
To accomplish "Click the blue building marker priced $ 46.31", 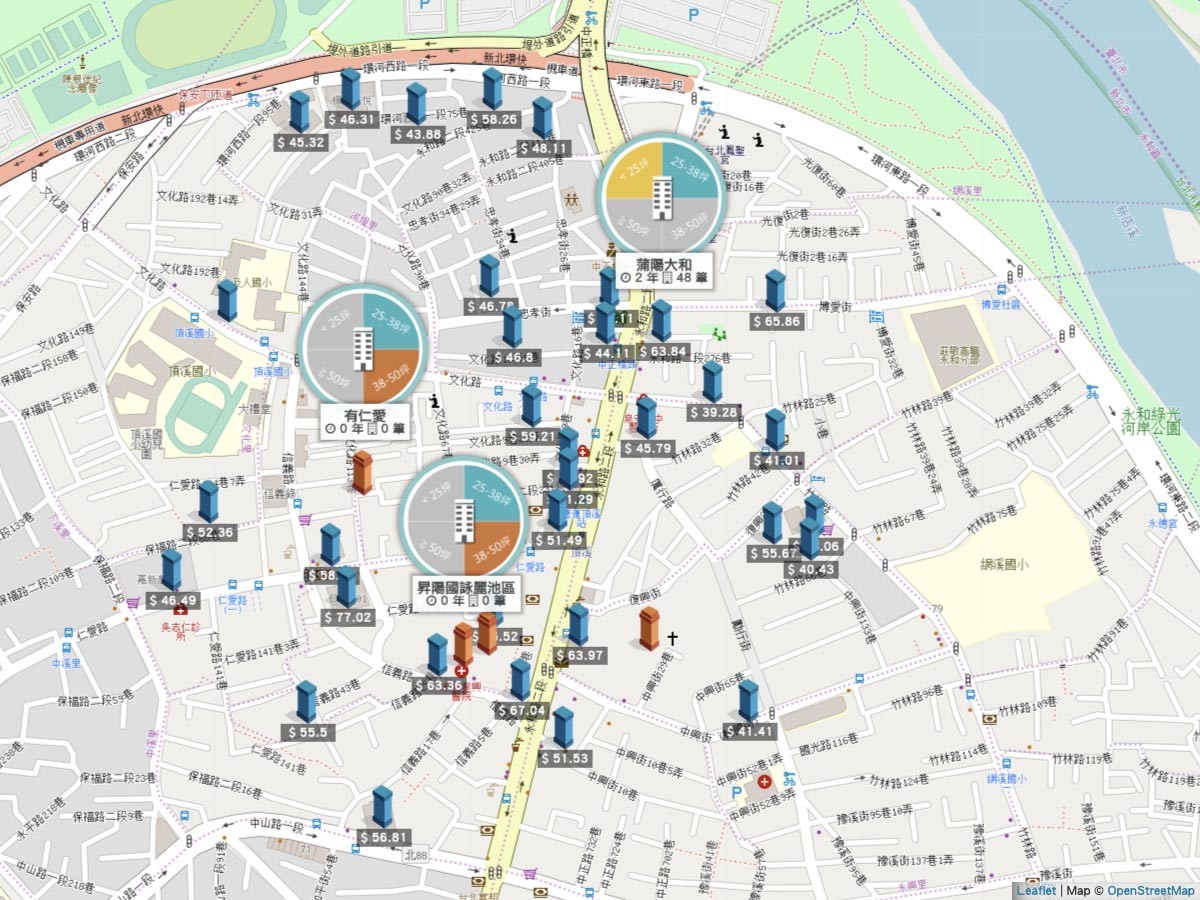I will [x=350, y=89].
